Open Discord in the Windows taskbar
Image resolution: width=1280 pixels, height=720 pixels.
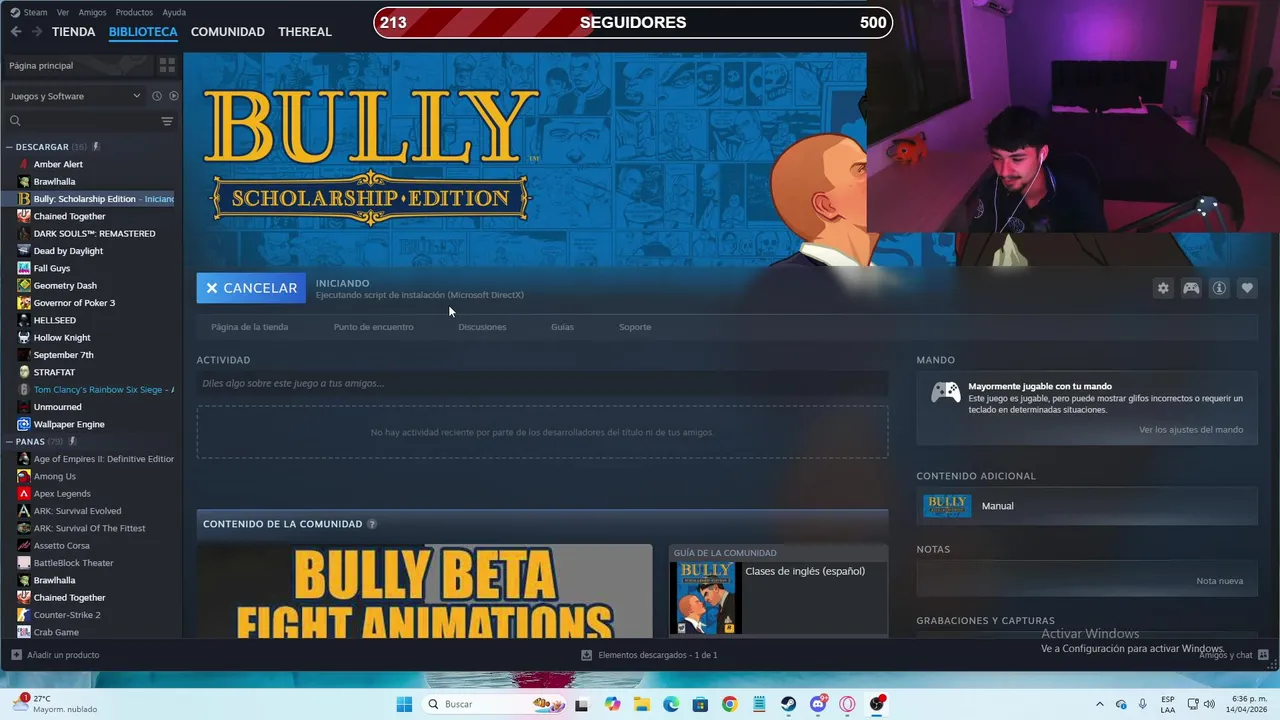point(818,704)
